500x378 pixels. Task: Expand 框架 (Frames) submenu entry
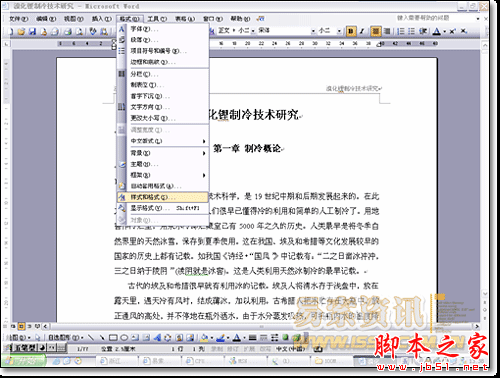tap(163, 175)
